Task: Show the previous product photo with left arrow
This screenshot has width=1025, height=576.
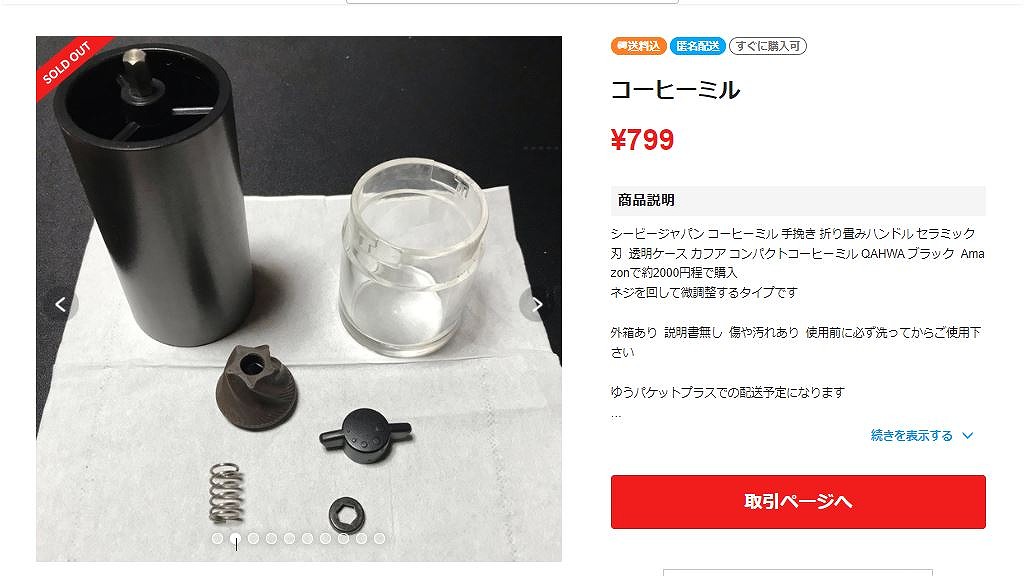Action: pyautogui.click(x=61, y=304)
